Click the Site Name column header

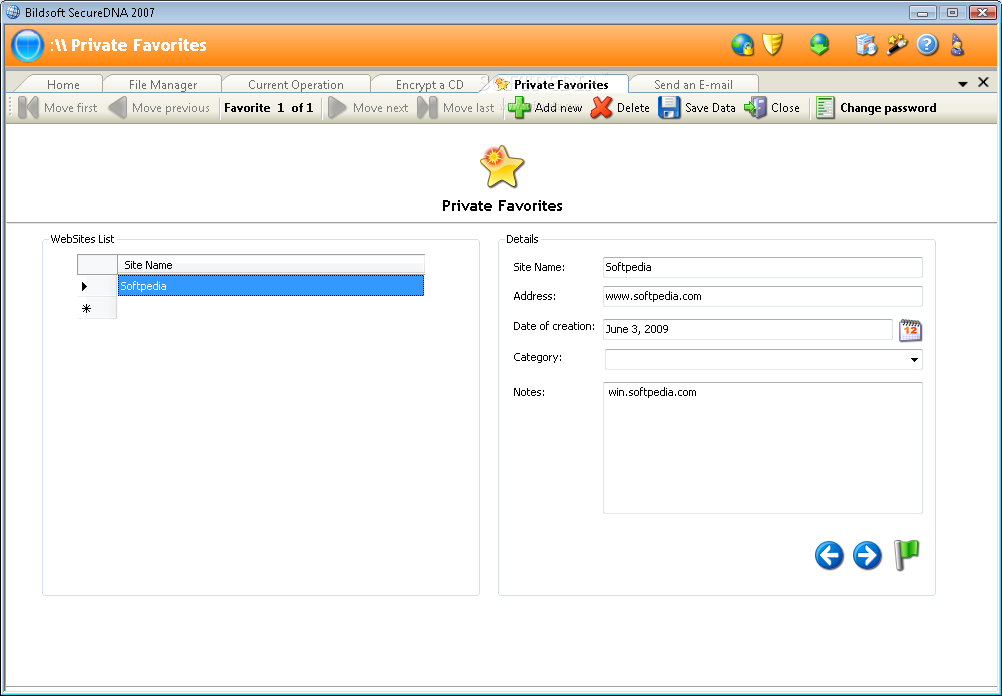point(270,265)
